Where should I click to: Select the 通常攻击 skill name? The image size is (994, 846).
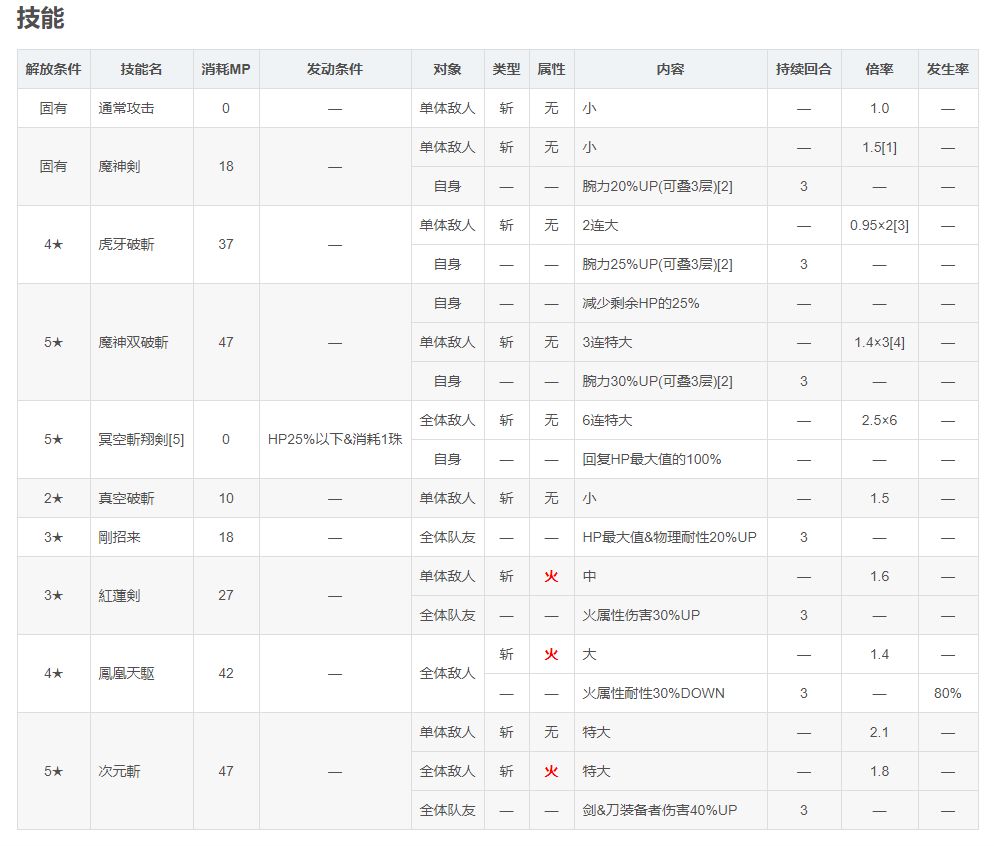coord(126,108)
